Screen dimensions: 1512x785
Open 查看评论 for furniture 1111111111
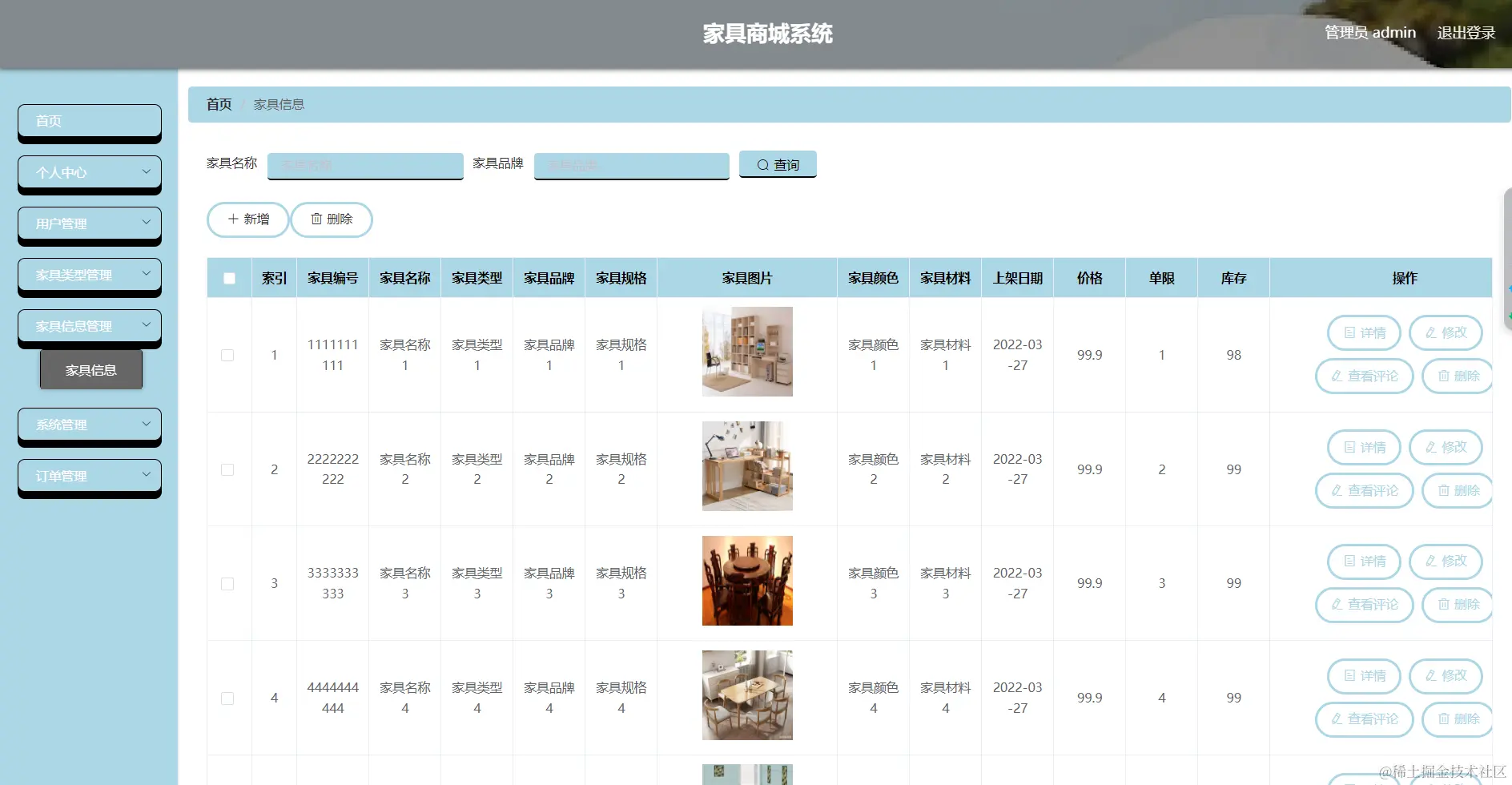(1364, 376)
